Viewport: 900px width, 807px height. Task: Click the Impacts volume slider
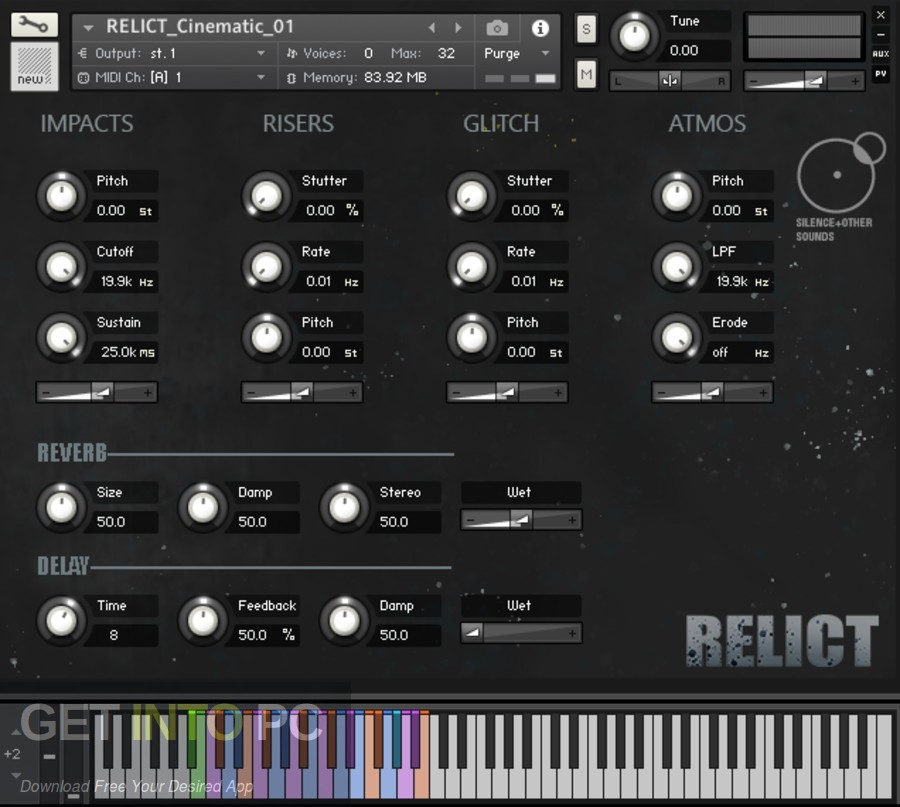97,393
